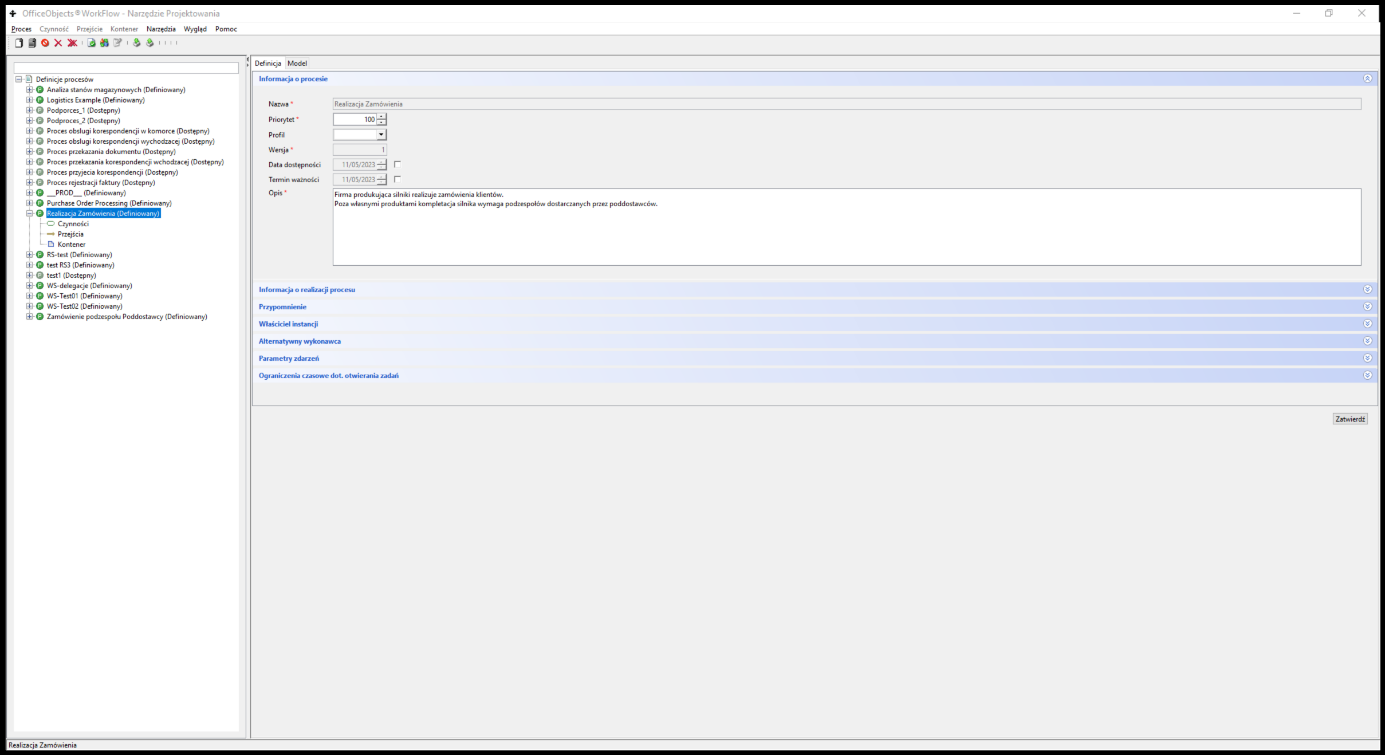
Task: Click the document-with-checkmark toolbar icon
Action: [91, 43]
